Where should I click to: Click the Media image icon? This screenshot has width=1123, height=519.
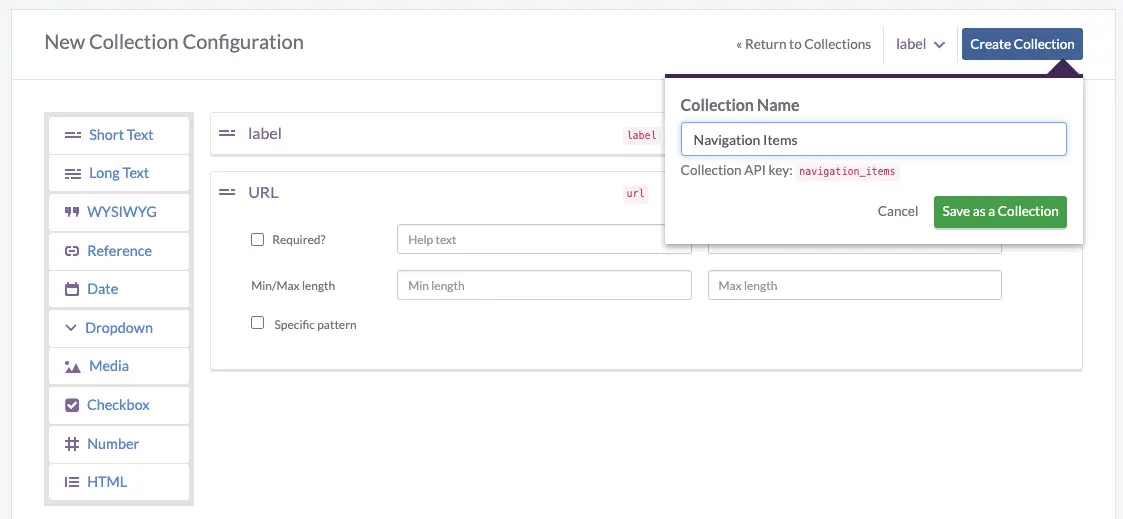(x=72, y=367)
